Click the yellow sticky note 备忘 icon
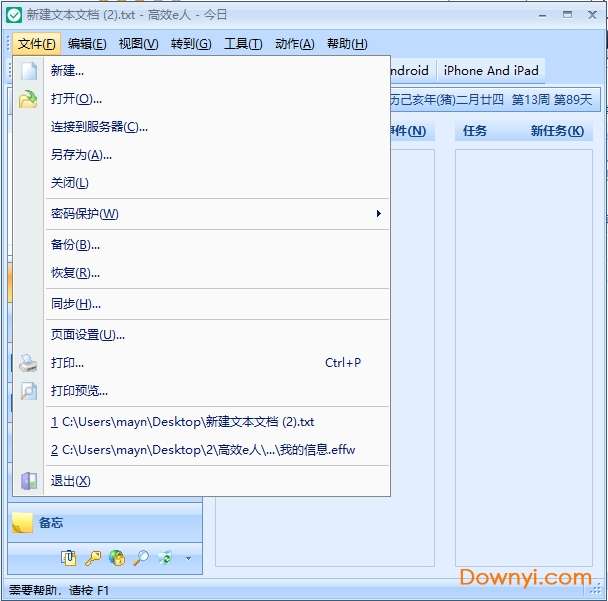Viewport: 608px width, 601px height. (x=22, y=523)
